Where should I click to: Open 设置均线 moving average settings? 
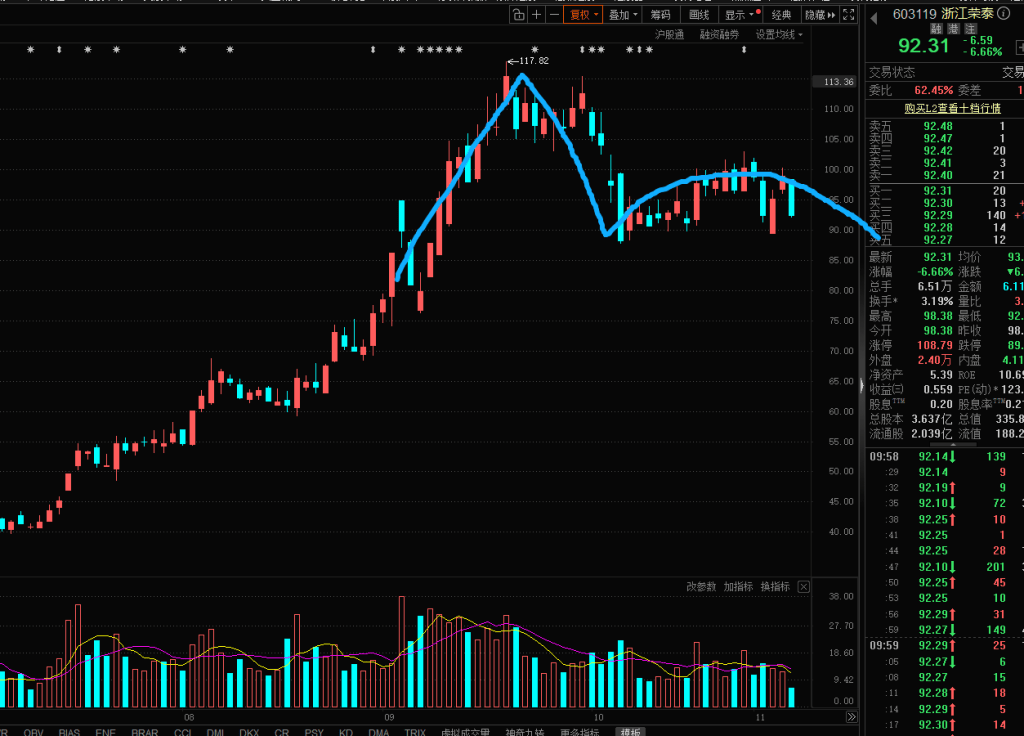click(779, 35)
